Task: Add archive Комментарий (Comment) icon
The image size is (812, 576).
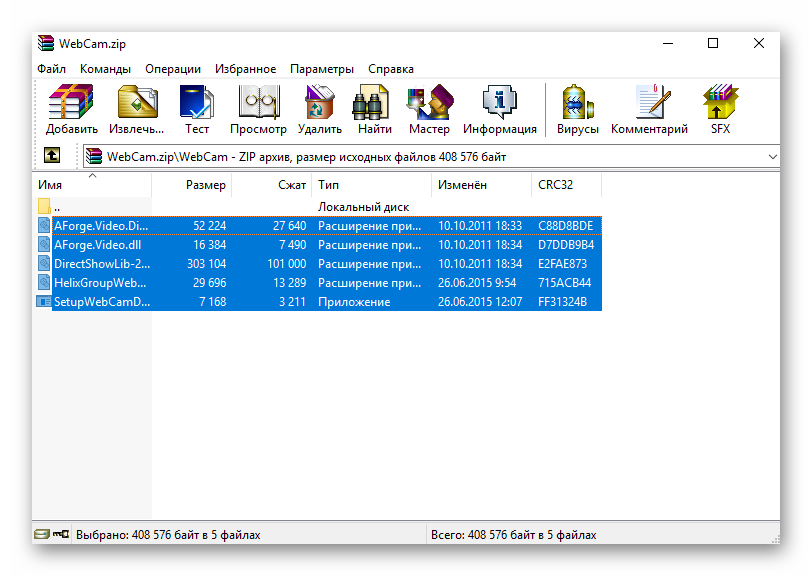Action: [x=649, y=108]
